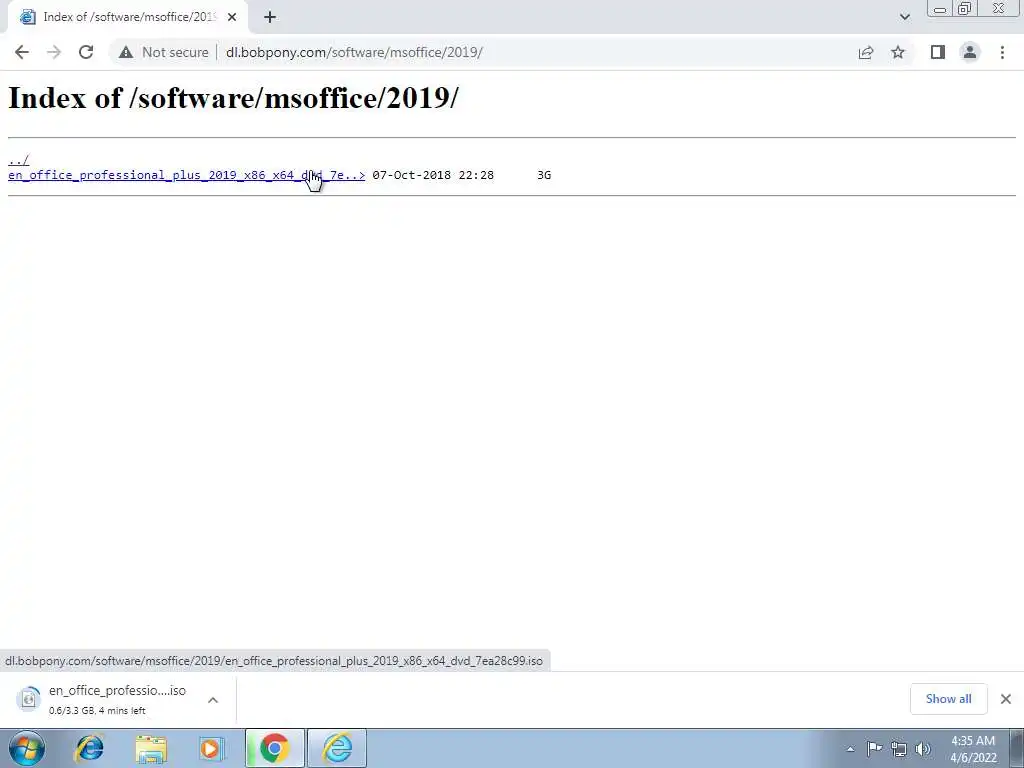Click the network tray icon
Screen dimensions: 1024x768
coord(899,749)
